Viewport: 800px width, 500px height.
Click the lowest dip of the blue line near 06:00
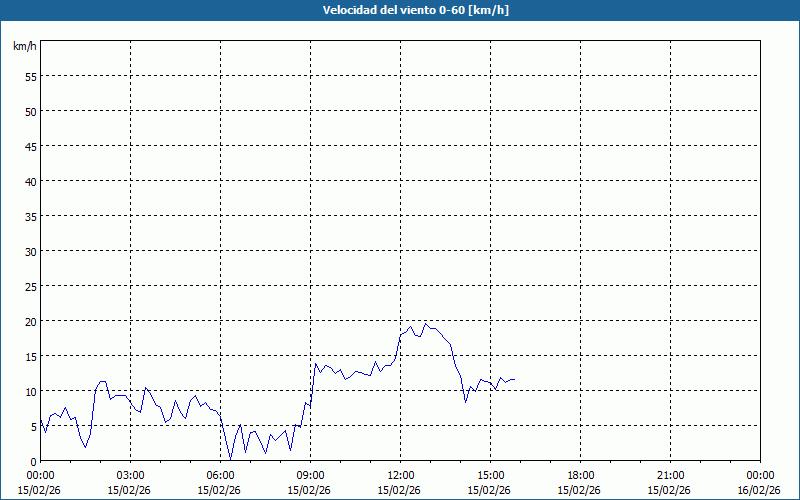[x=230, y=458]
